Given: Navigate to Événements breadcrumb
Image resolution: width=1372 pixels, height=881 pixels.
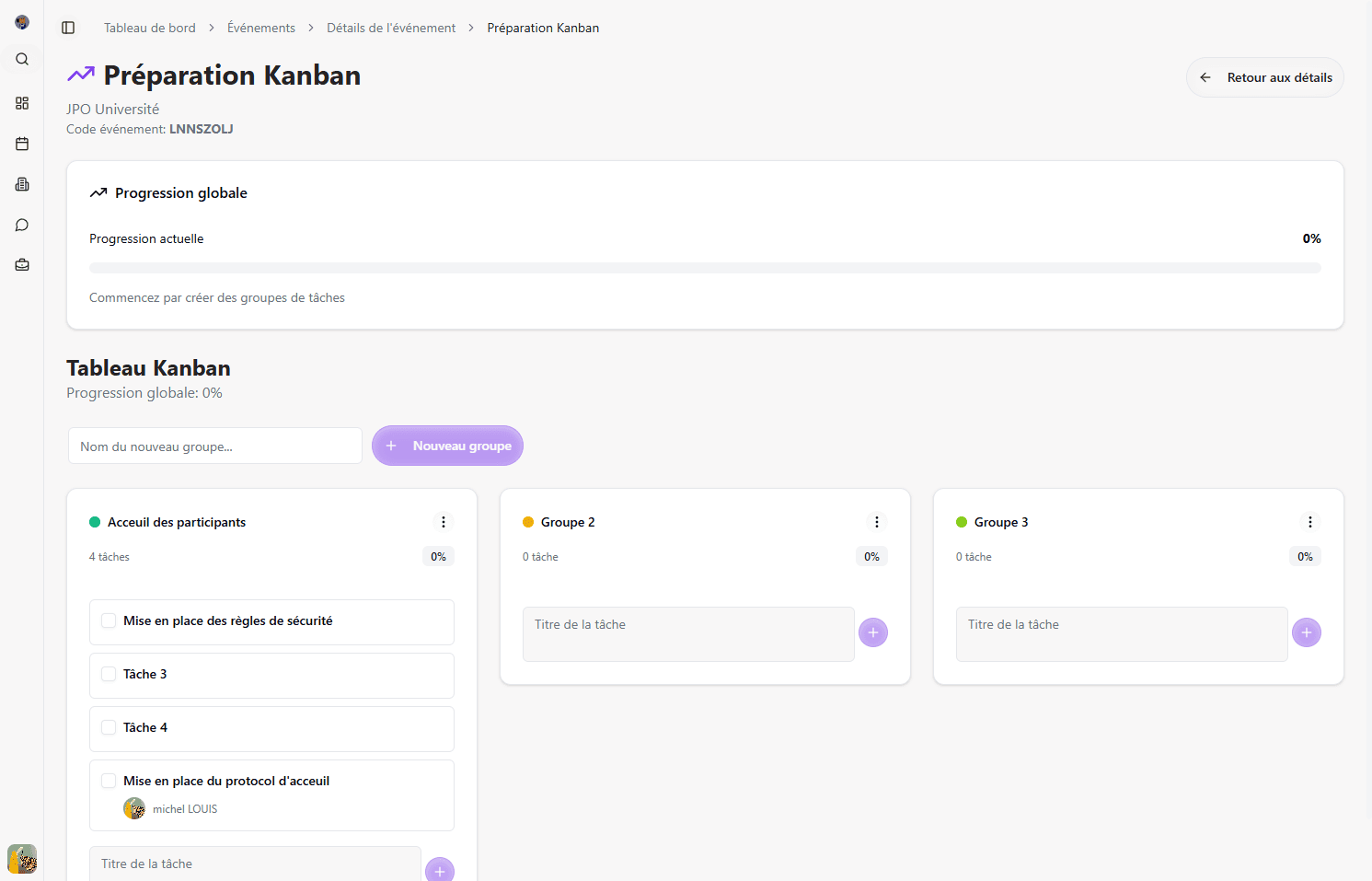Looking at the screenshot, I should point(261,28).
